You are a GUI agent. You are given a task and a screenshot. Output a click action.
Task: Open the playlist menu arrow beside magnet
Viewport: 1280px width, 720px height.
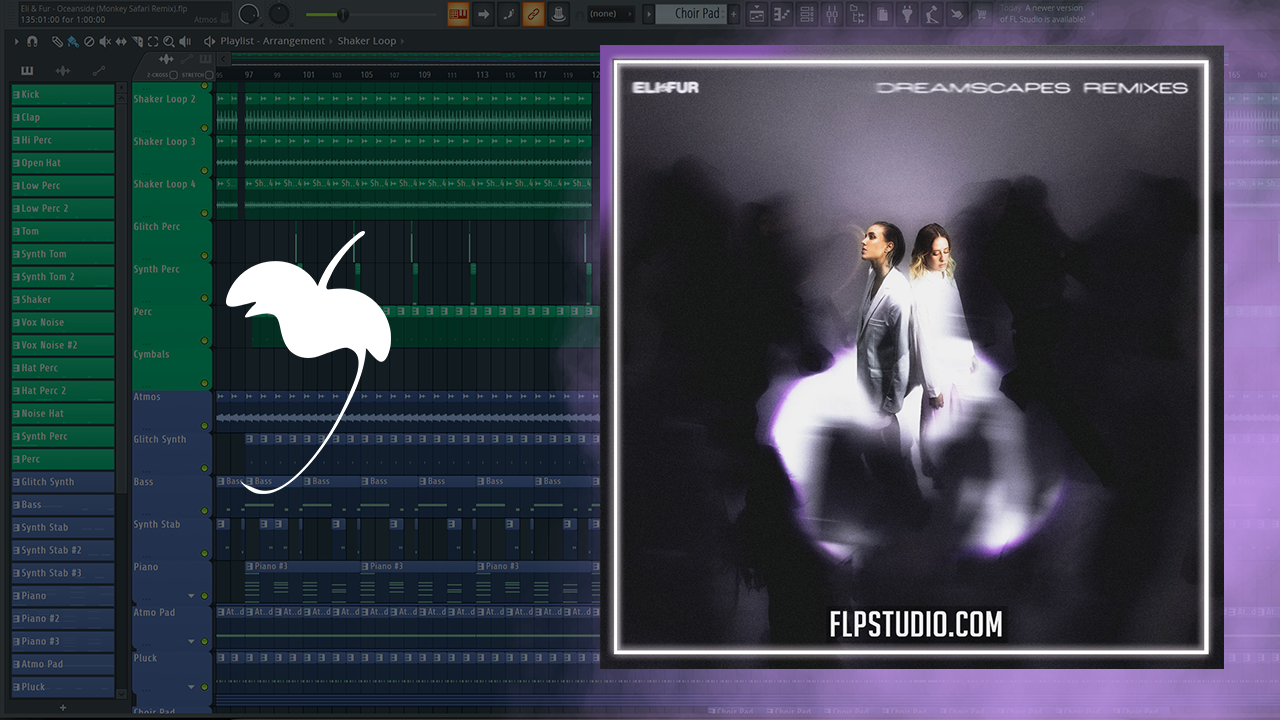coord(17,41)
